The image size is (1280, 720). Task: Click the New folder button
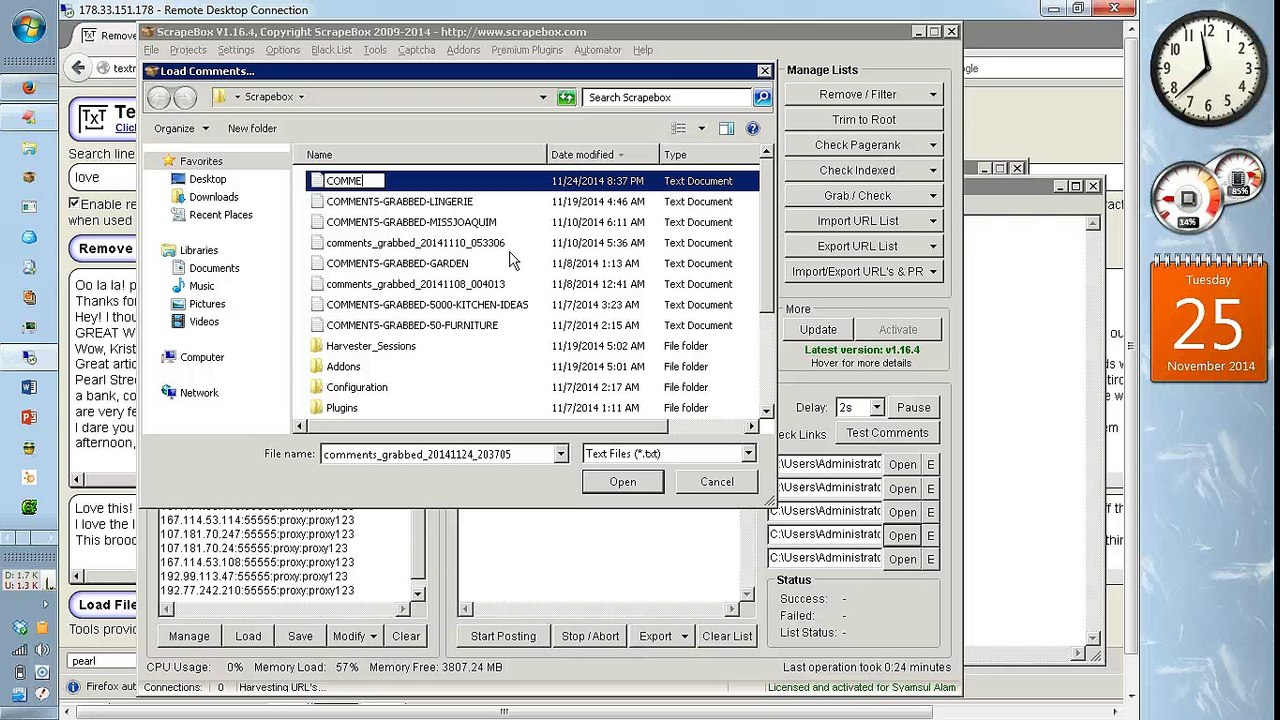point(252,128)
